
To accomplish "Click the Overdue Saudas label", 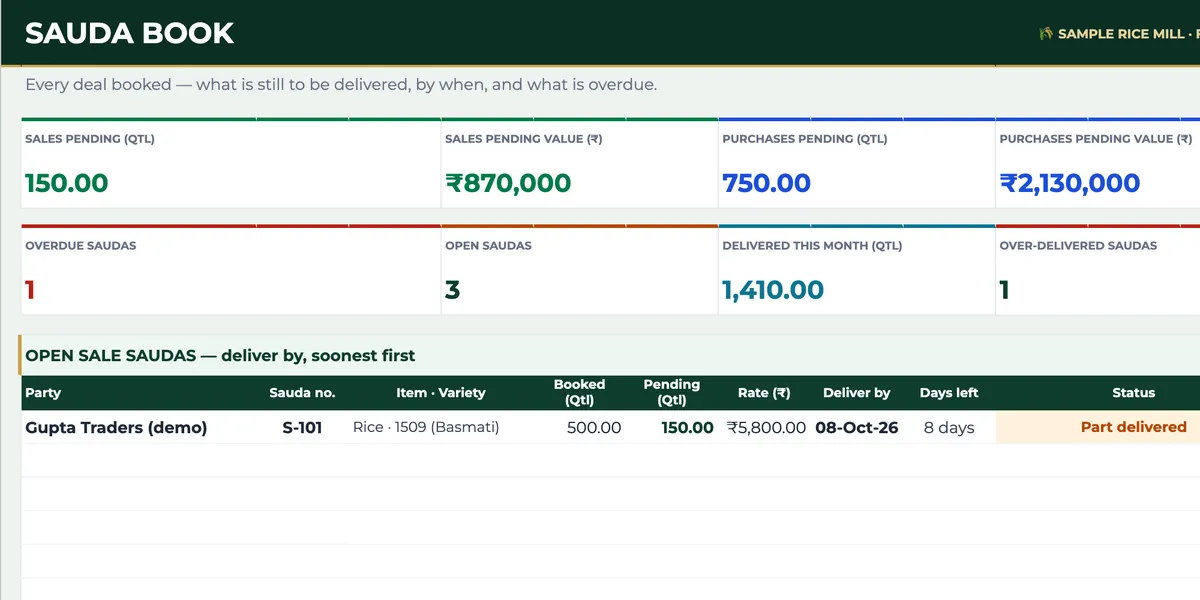I will [x=81, y=246].
